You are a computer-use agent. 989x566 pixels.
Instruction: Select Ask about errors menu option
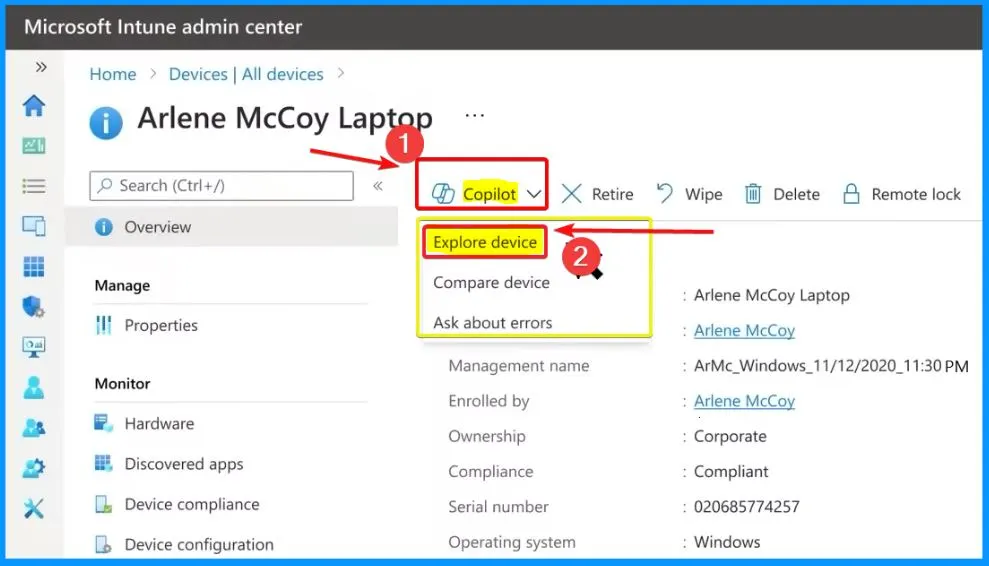click(x=493, y=323)
